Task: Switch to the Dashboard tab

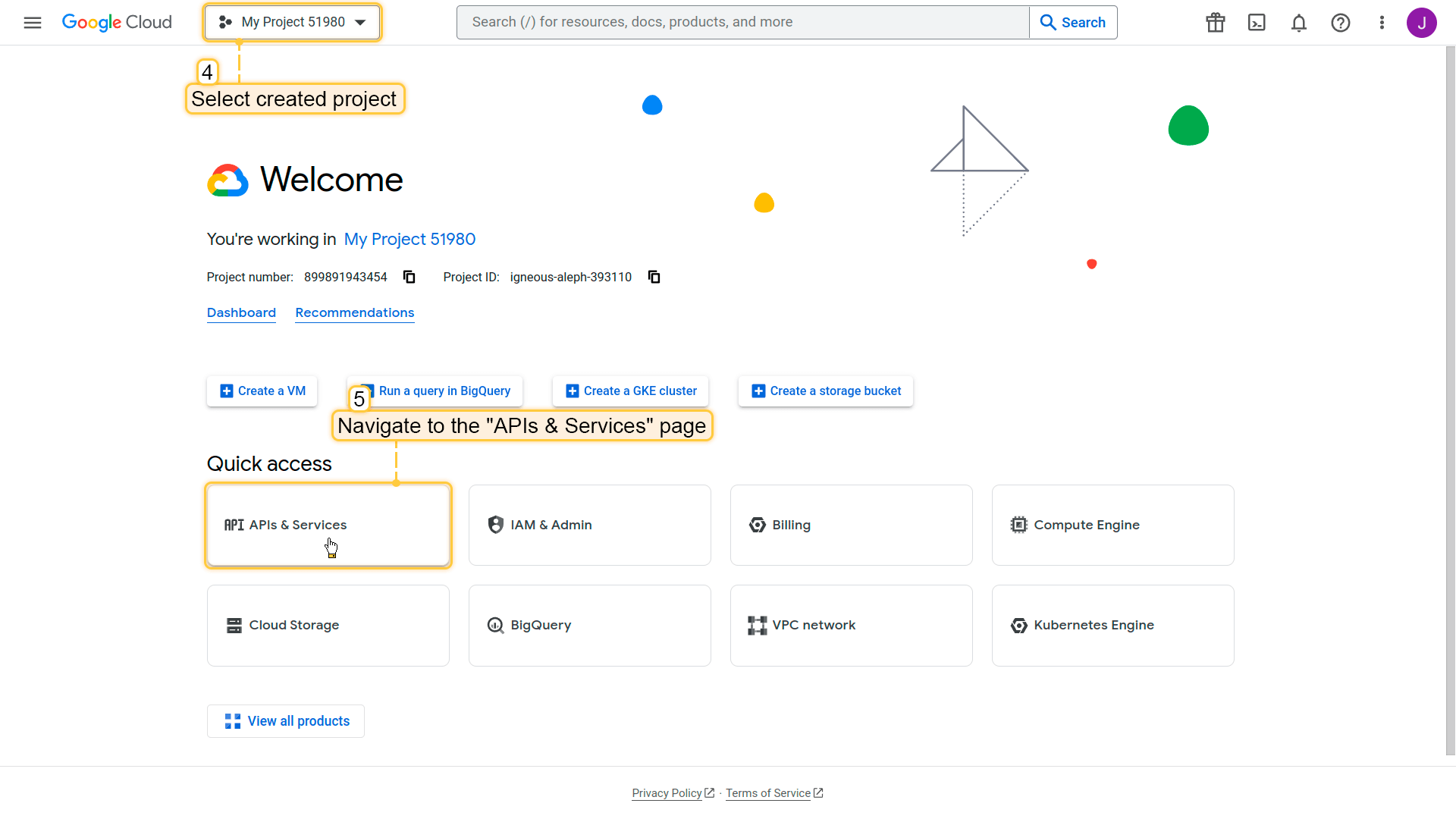Action: tap(241, 312)
